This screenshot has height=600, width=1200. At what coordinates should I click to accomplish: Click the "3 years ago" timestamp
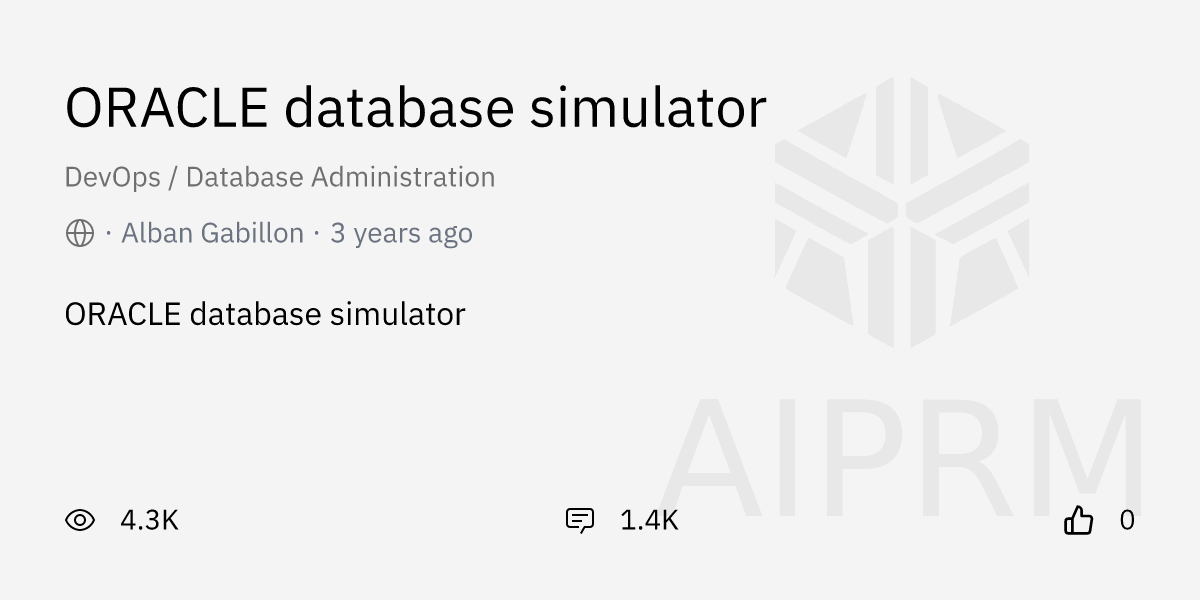tap(401, 234)
